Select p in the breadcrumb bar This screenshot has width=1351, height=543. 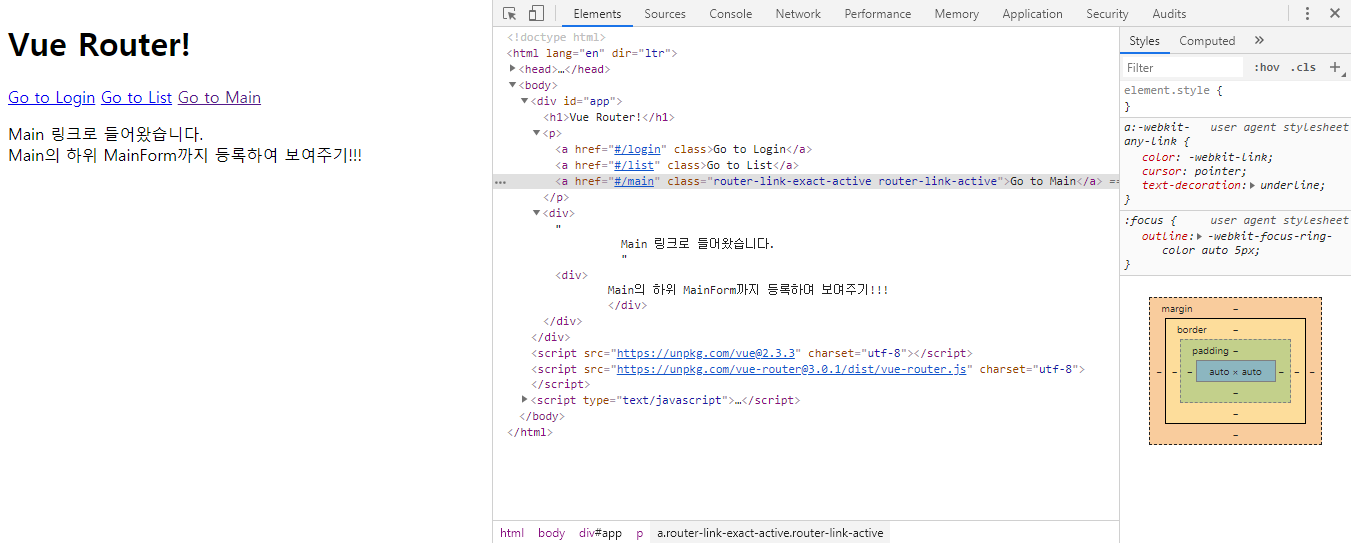(x=640, y=533)
